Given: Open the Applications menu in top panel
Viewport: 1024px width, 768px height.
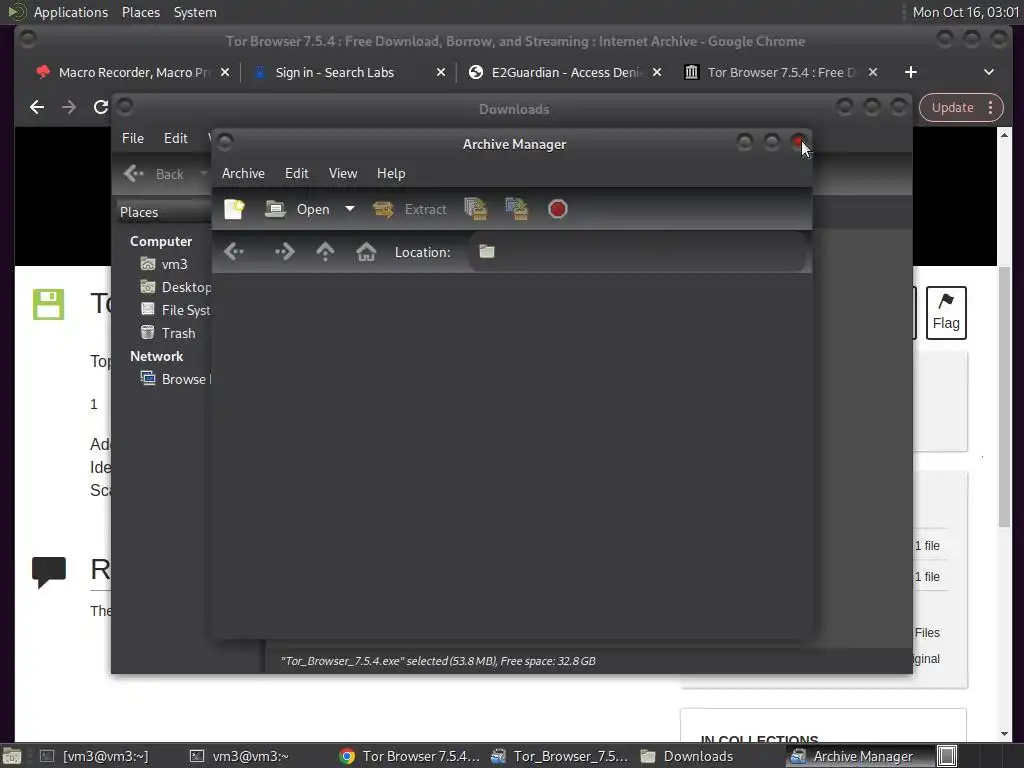Looking at the screenshot, I should (71, 12).
